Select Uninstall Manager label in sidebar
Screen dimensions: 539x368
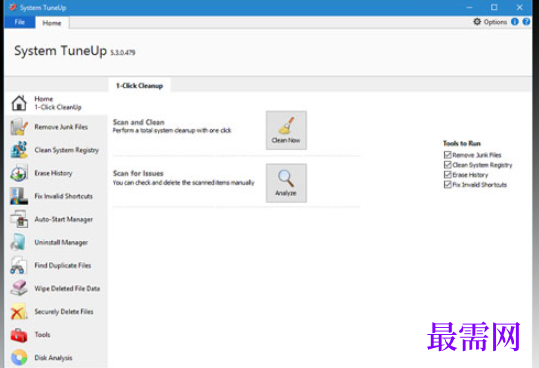tap(61, 242)
